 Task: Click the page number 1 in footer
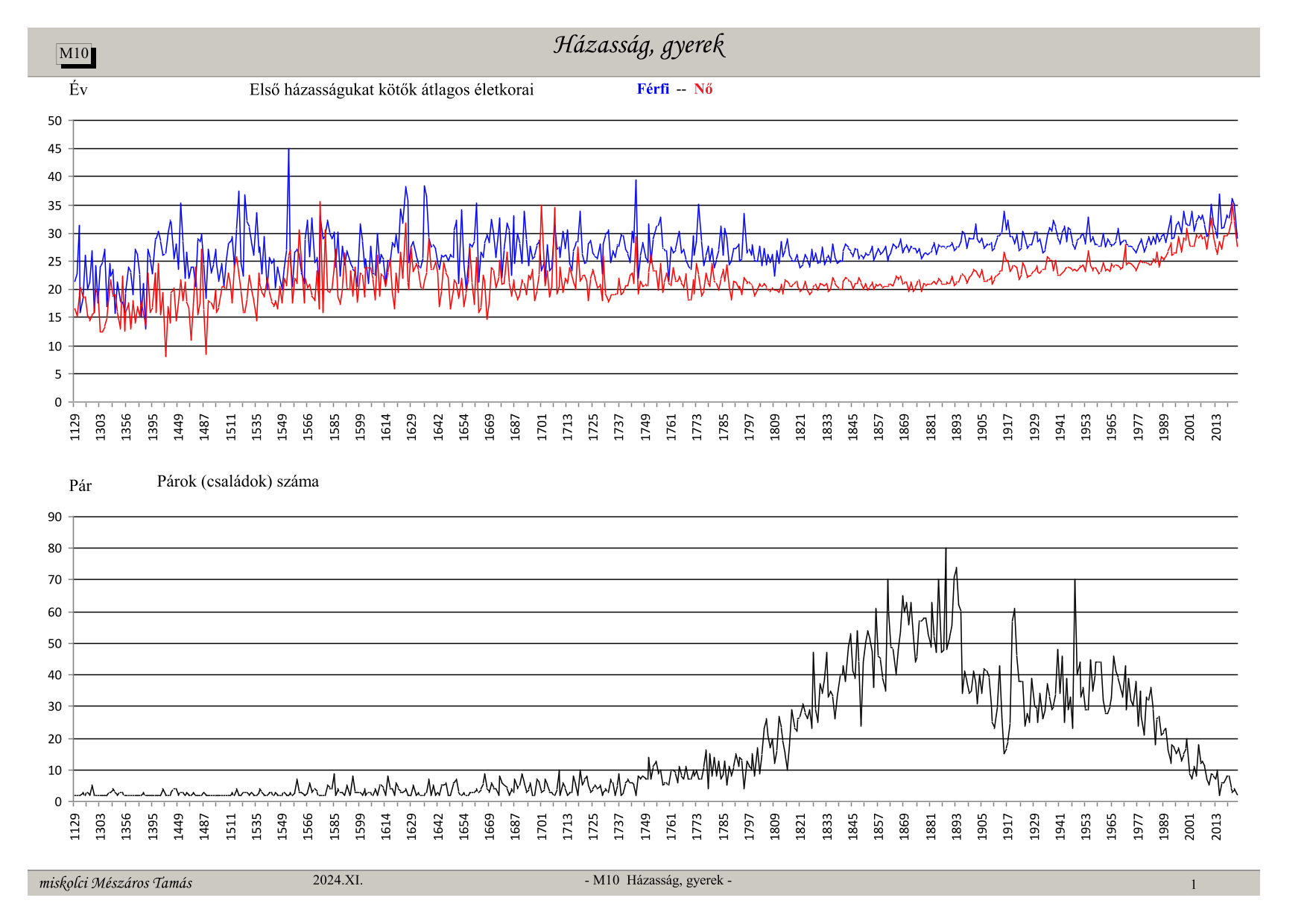1193,885
